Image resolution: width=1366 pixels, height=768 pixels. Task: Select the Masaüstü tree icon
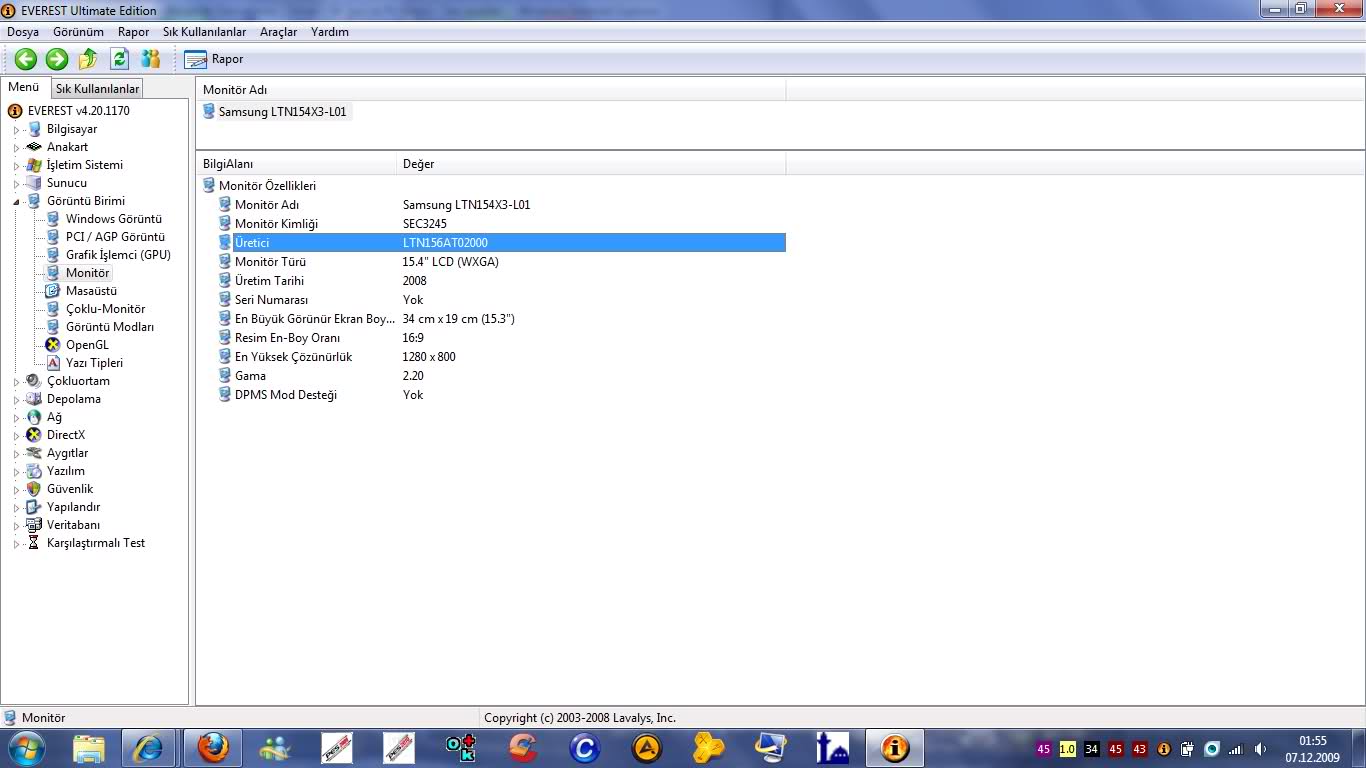[53, 291]
